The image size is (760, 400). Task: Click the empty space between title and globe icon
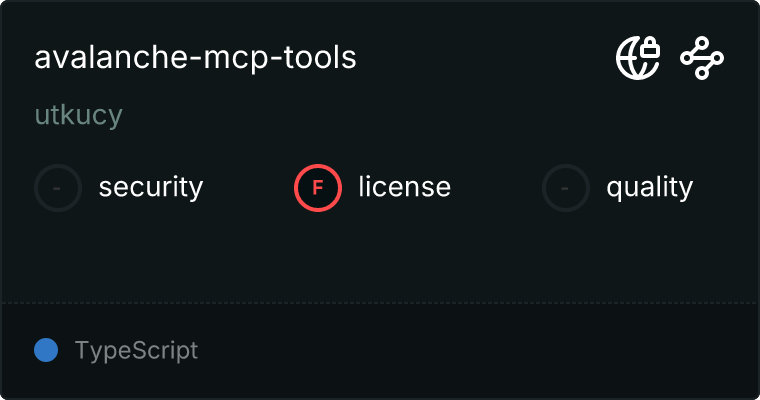click(480, 58)
